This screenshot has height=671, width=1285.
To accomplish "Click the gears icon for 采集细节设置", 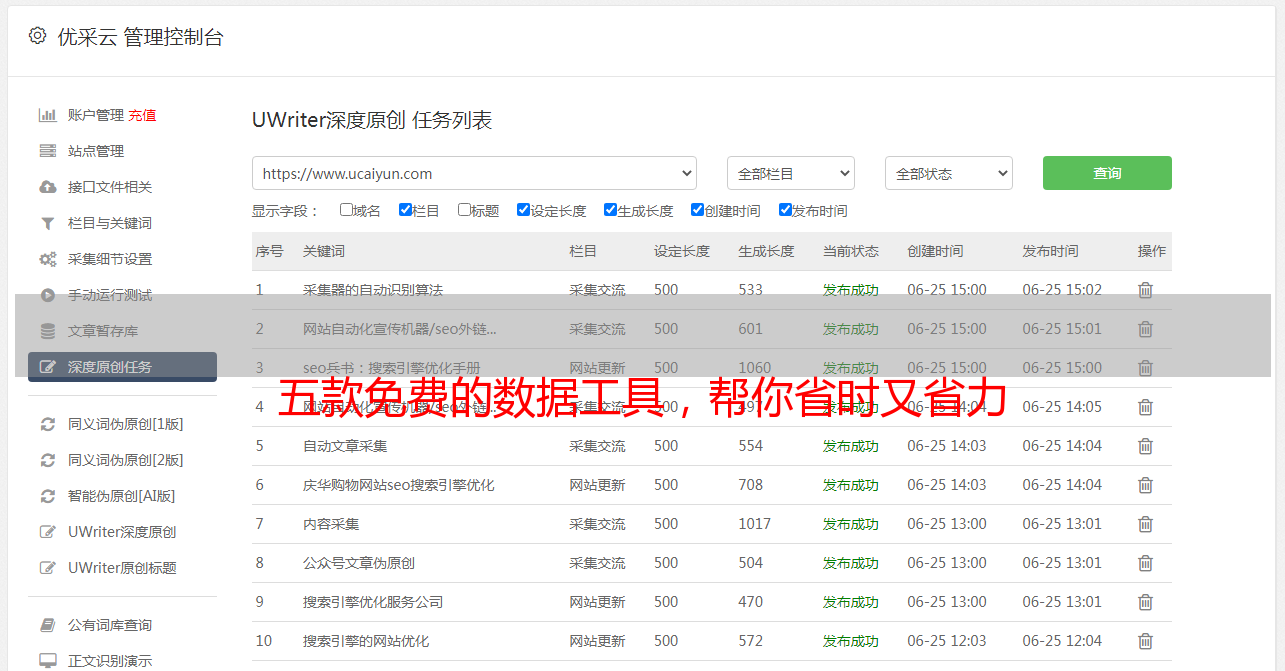I will (47, 259).
